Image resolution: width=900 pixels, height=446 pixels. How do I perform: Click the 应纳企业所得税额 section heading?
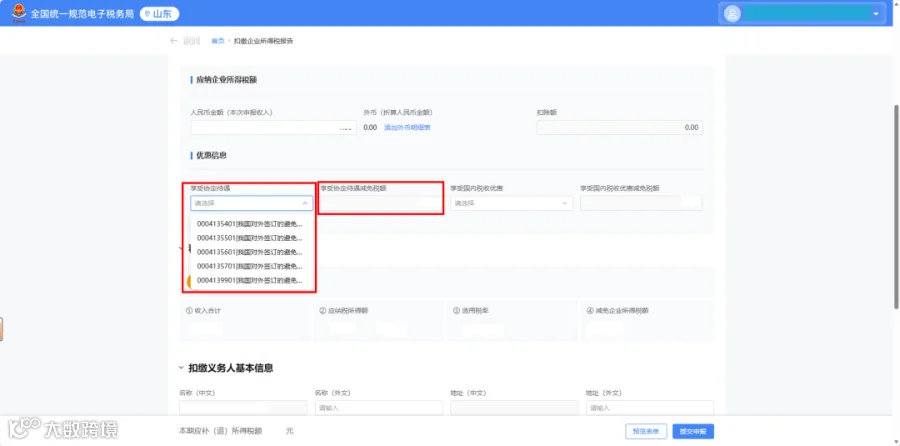click(226, 80)
